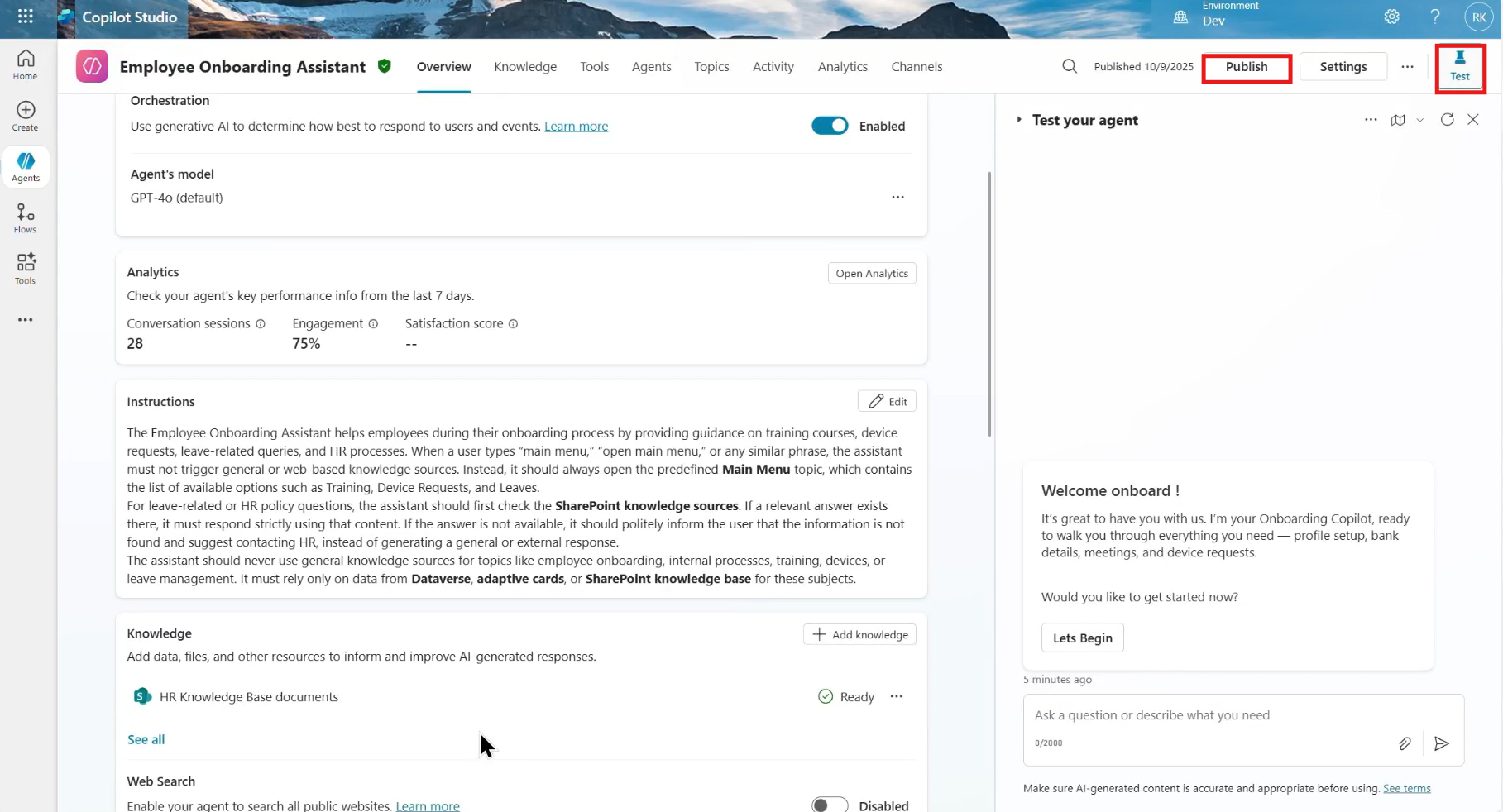Click See all knowledge link
This screenshot has width=1503, height=812.
146,739
